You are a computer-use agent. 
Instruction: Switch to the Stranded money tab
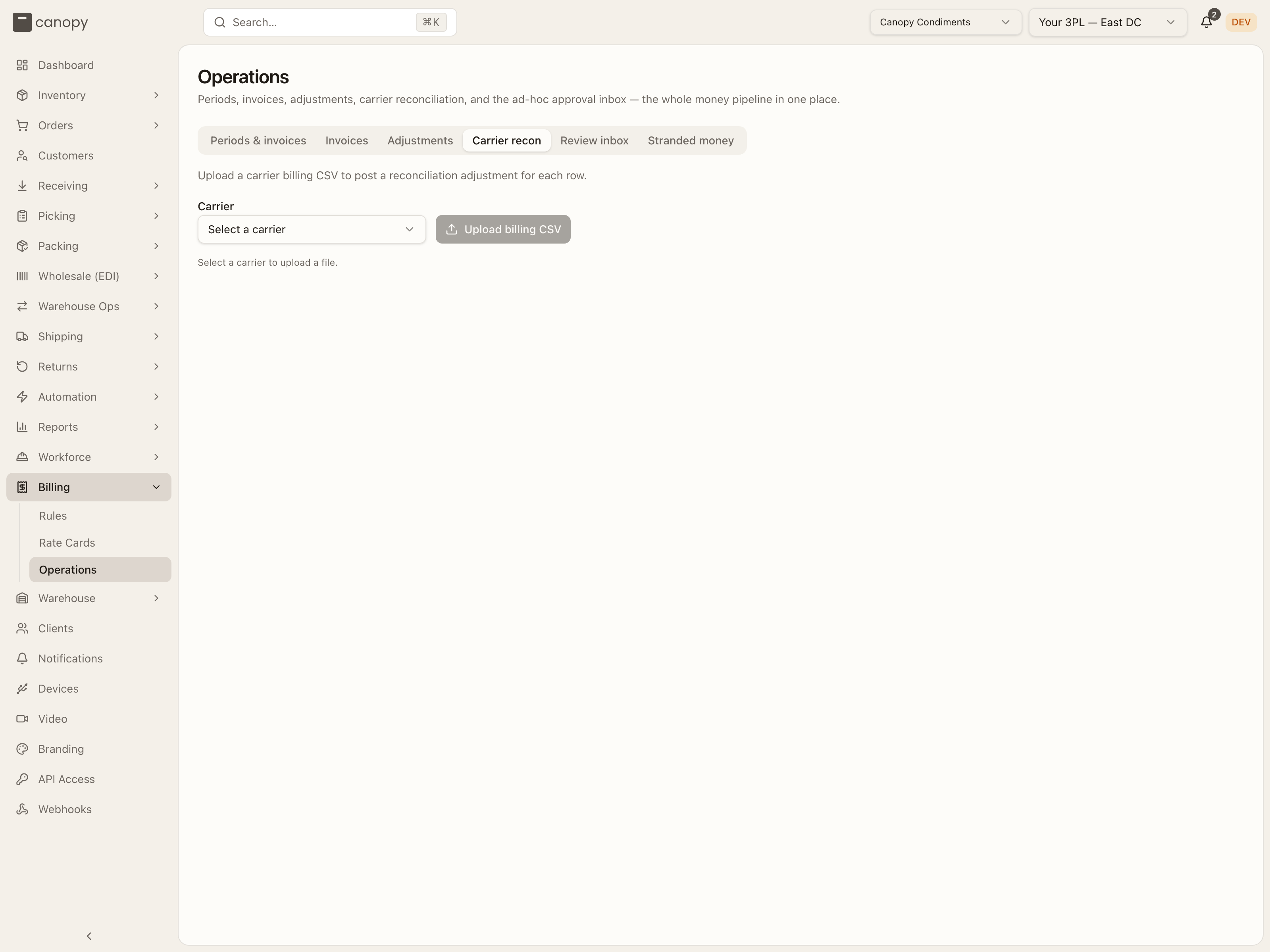click(x=691, y=140)
